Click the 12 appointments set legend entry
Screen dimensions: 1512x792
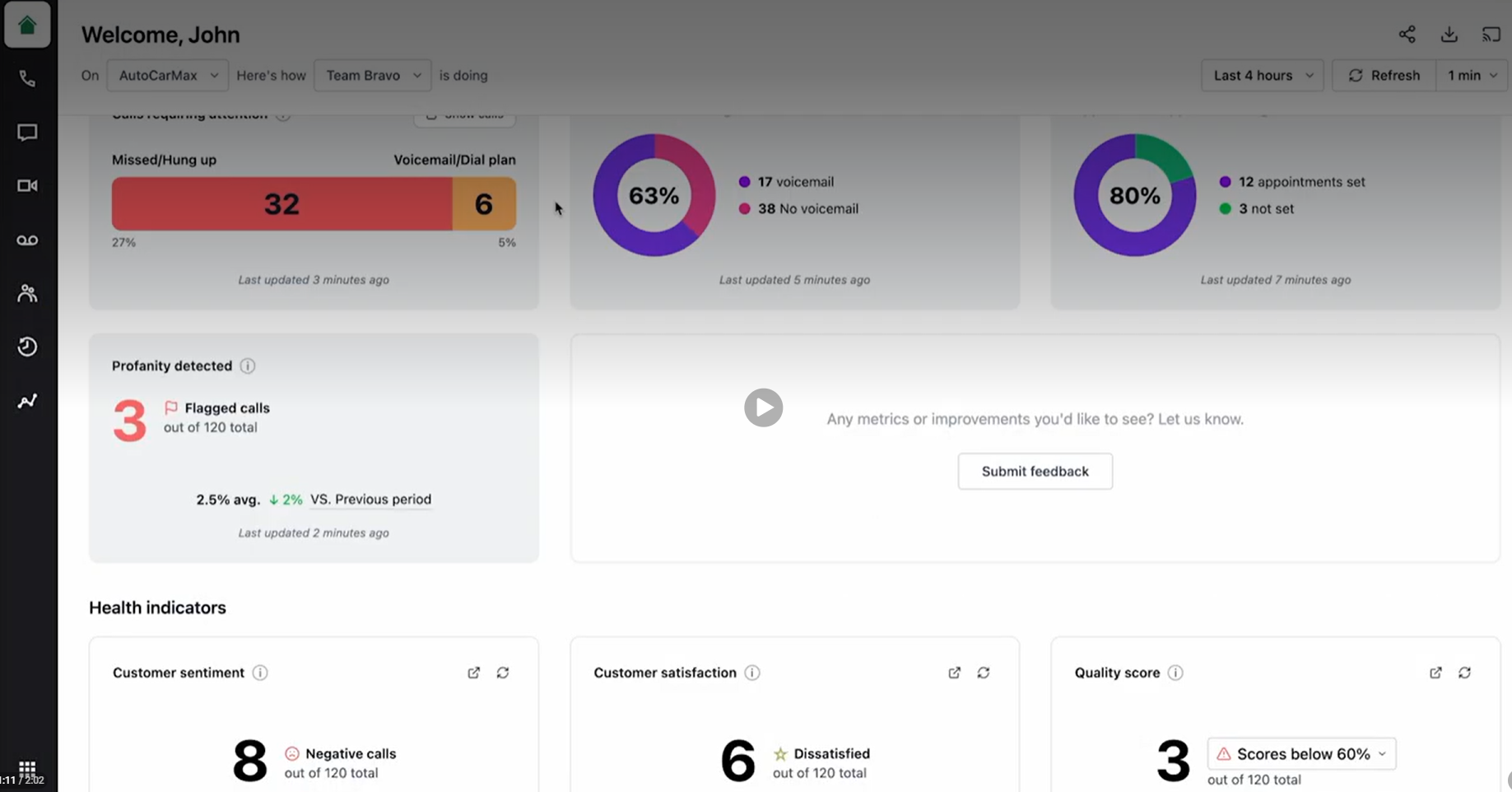[x=1292, y=182]
